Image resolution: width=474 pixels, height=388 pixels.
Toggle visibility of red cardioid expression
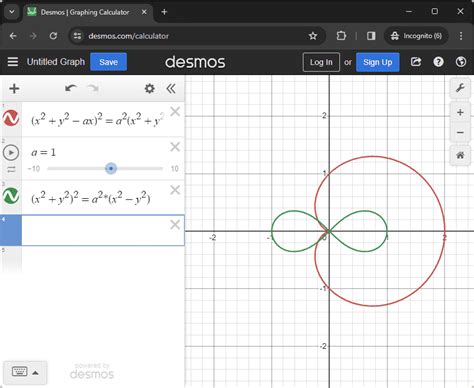11,118
